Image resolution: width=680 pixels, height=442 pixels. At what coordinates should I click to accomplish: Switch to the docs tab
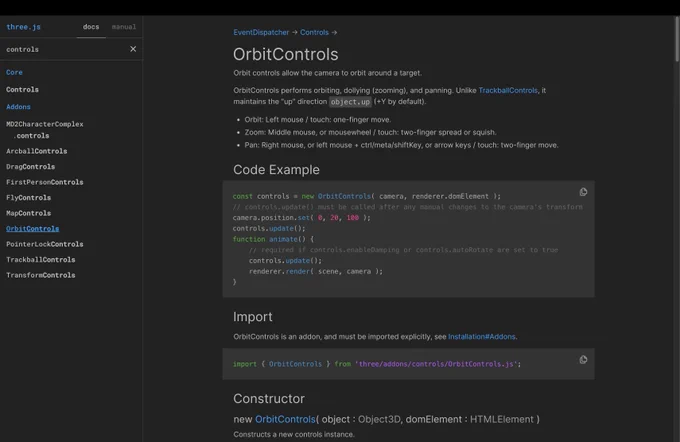tap(91, 27)
